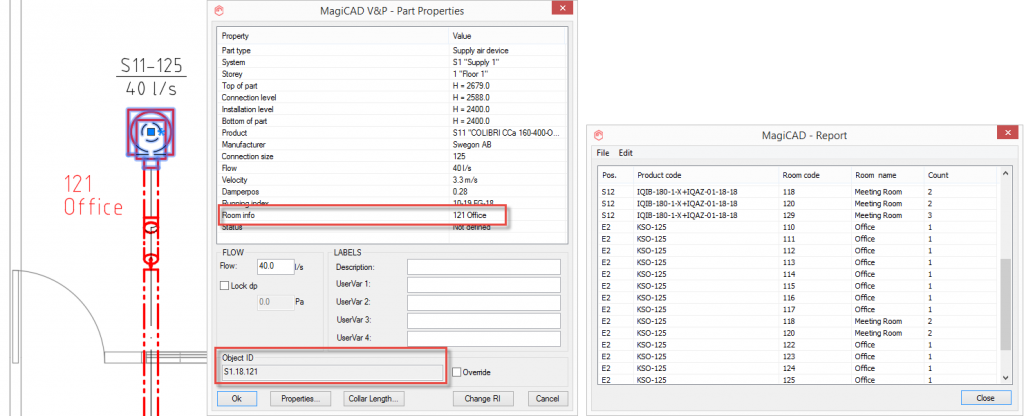This screenshot has width=1024, height=416.
Task: Select the Manufacturer row 'Swegon AB'
Action: (x=392, y=144)
